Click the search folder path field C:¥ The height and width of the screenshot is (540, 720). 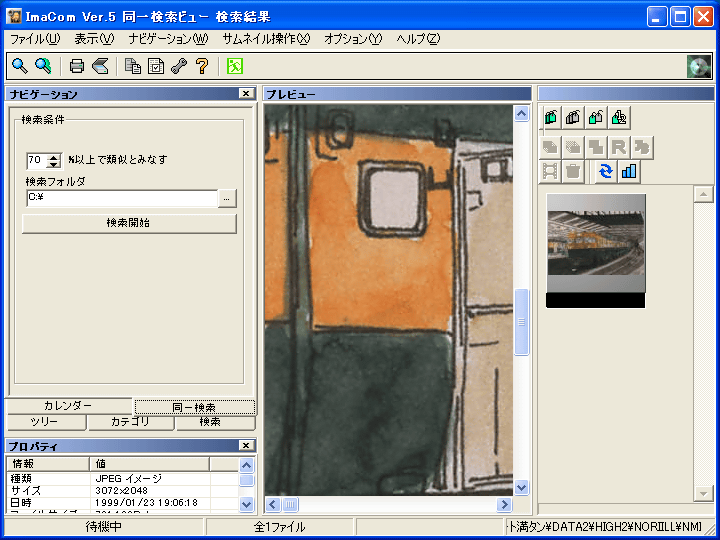point(122,198)
